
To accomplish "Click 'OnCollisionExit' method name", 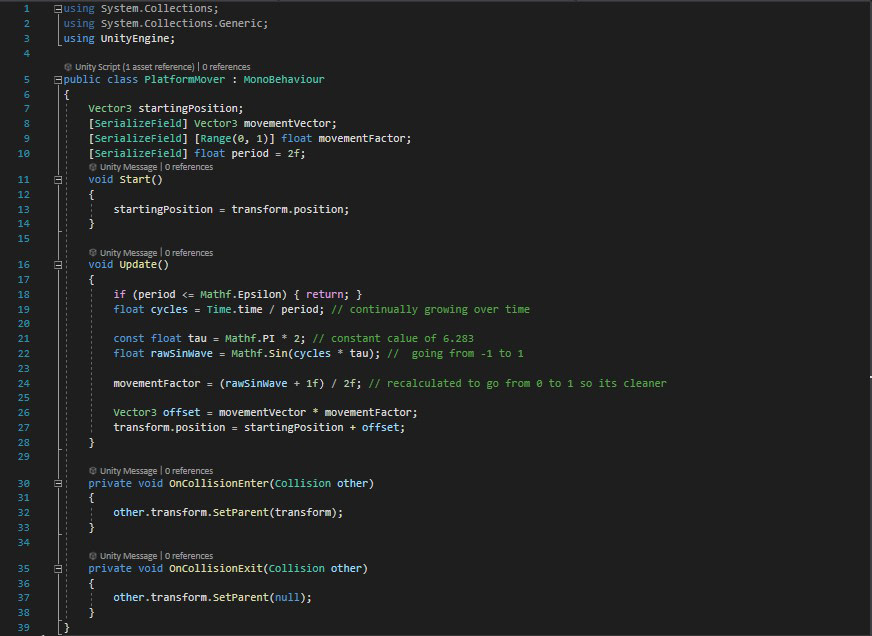I will (216, 569).
